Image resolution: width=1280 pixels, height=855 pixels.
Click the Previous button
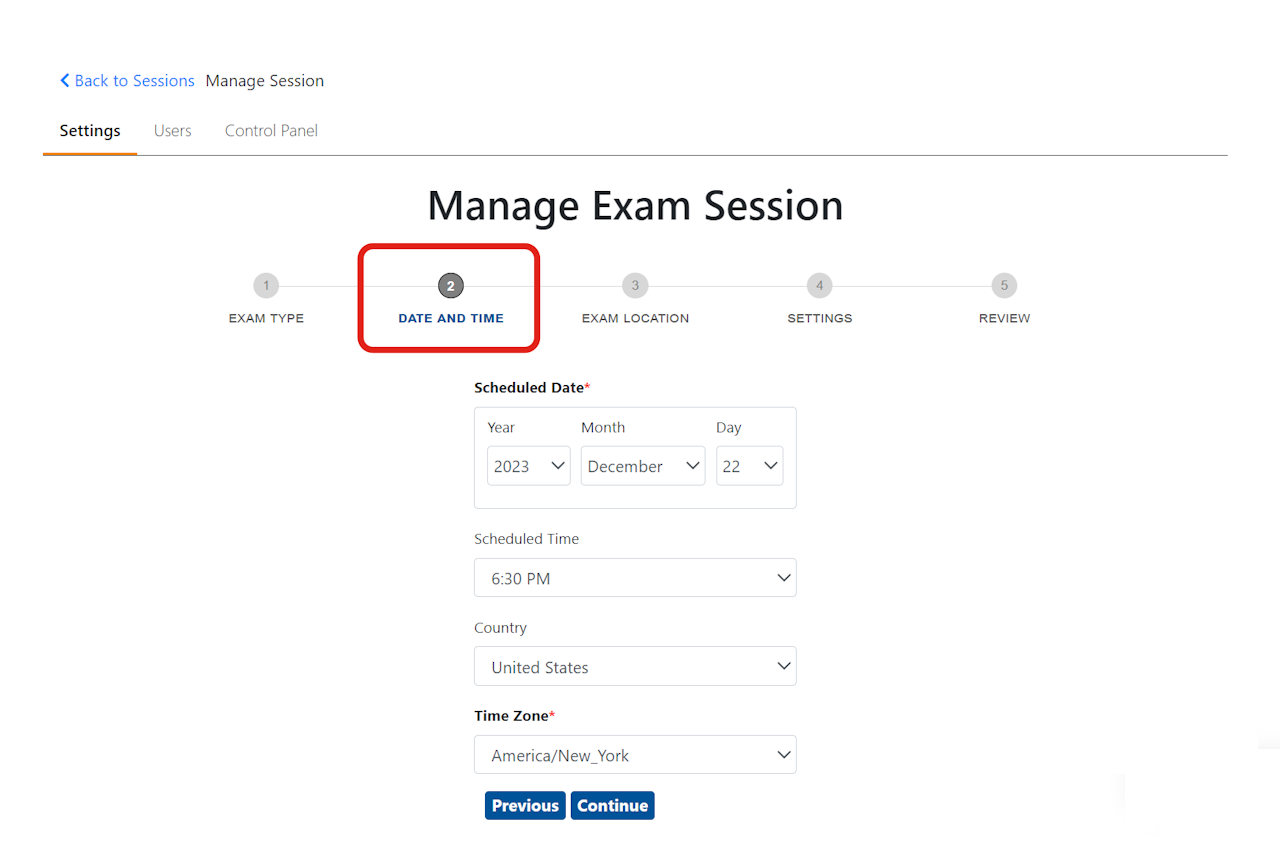click(525, 806)
